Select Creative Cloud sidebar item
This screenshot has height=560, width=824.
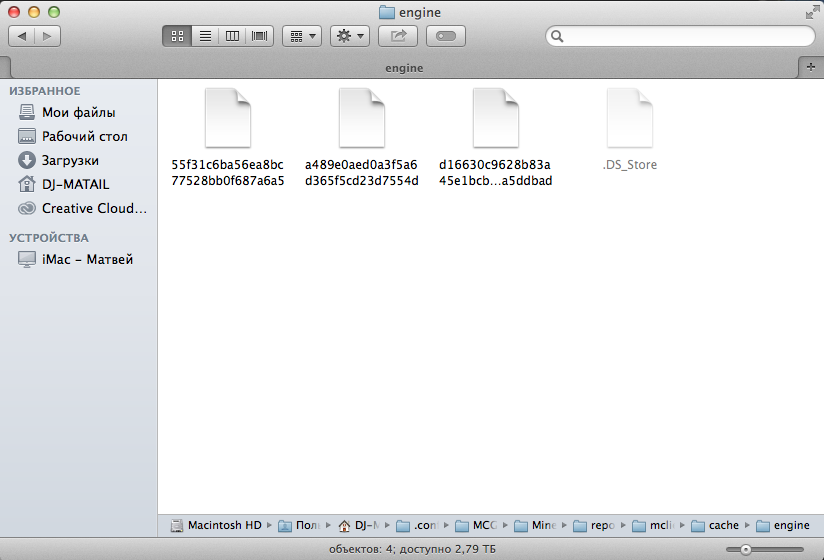(93, 208)
